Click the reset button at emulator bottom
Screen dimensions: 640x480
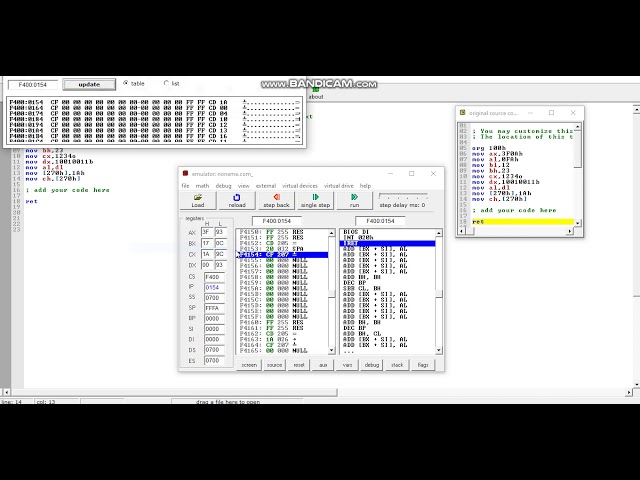coord(299,365)
